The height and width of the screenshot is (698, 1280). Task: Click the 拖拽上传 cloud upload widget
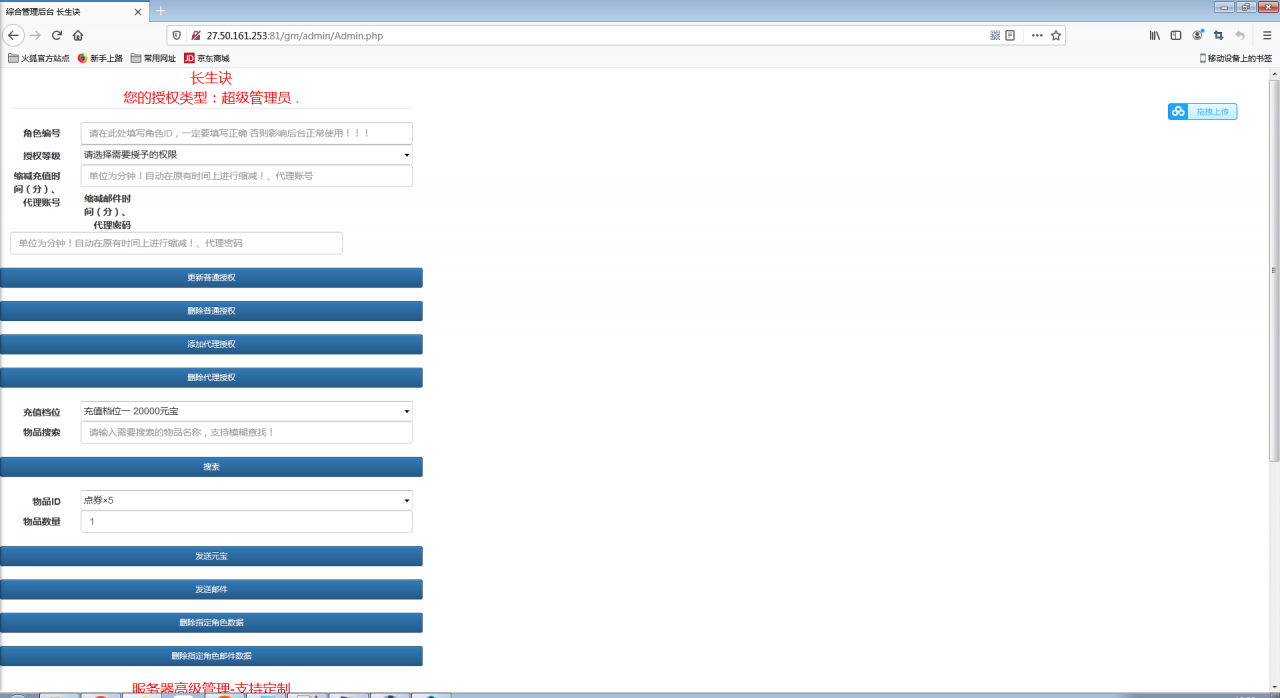tap(1202, 111)
